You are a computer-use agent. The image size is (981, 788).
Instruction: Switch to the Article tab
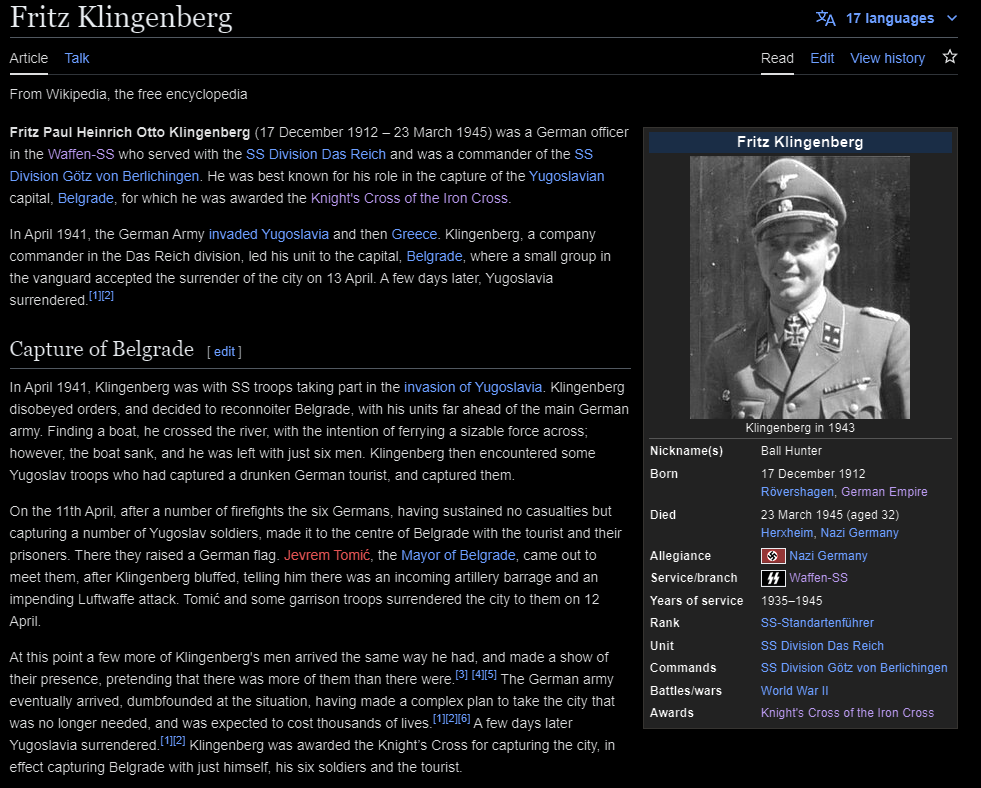29,58
